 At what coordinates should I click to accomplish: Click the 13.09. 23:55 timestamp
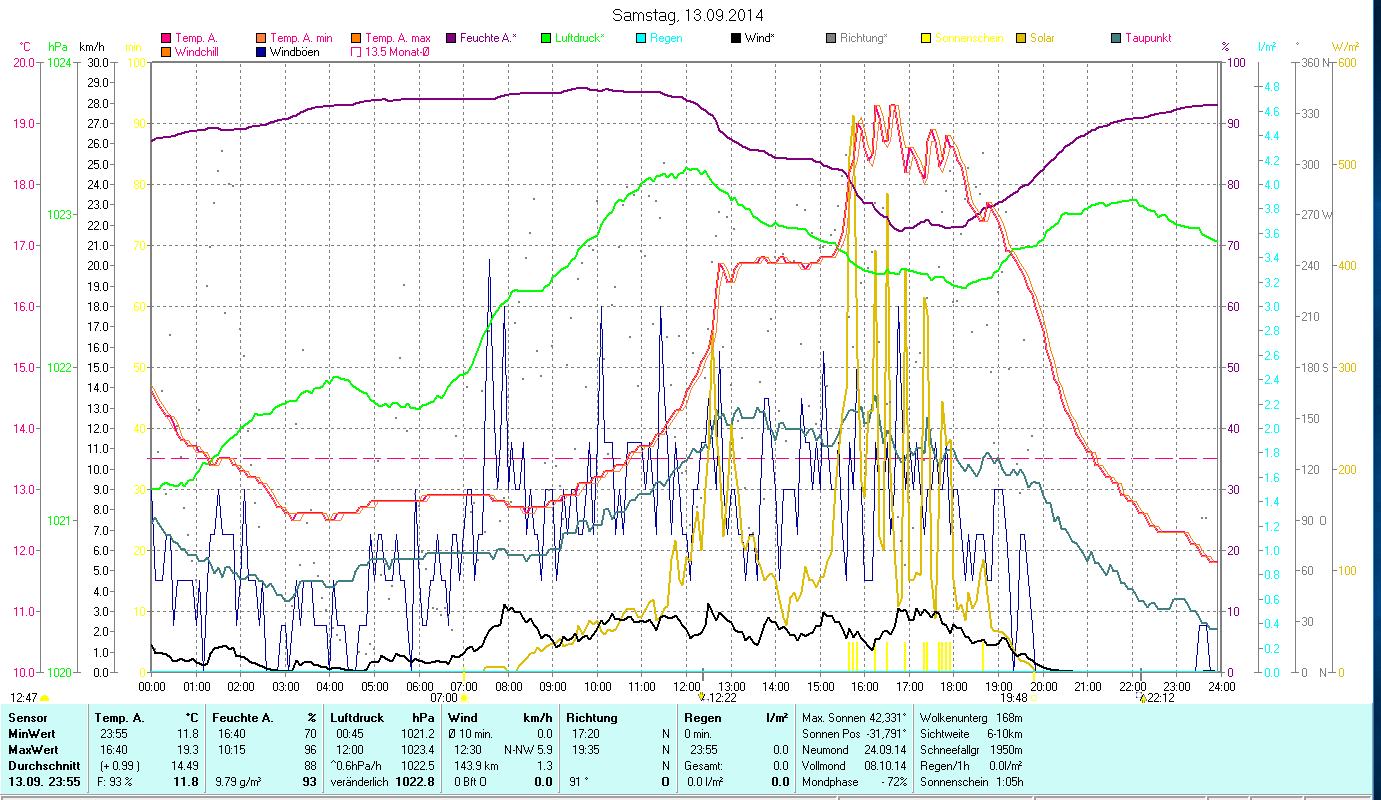tap(46, 781)
